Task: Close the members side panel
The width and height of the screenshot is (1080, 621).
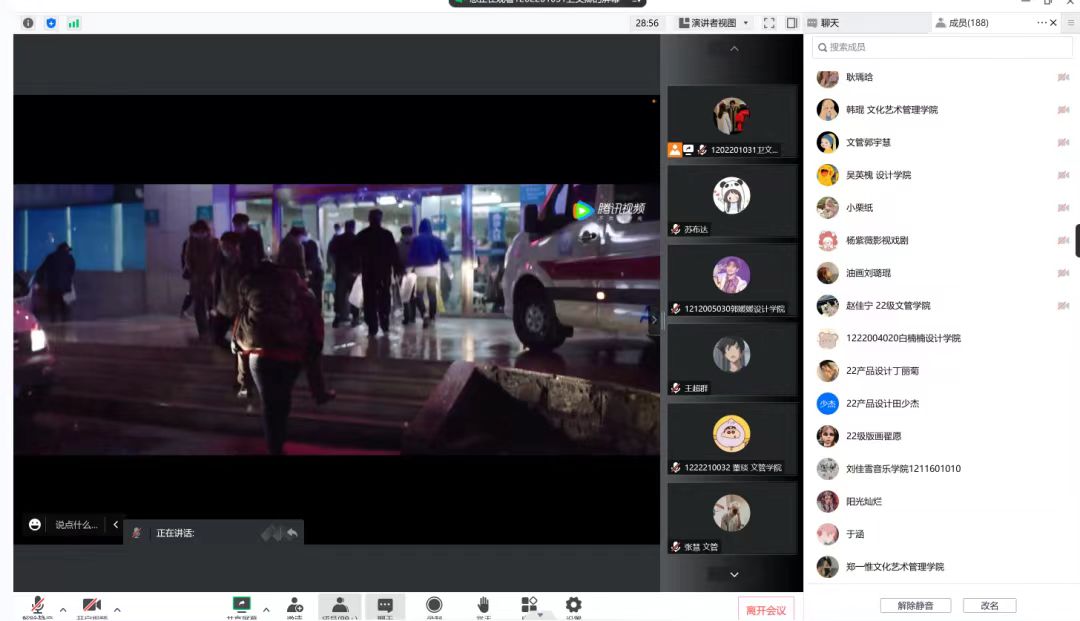Action: (x=1053, y=23)
